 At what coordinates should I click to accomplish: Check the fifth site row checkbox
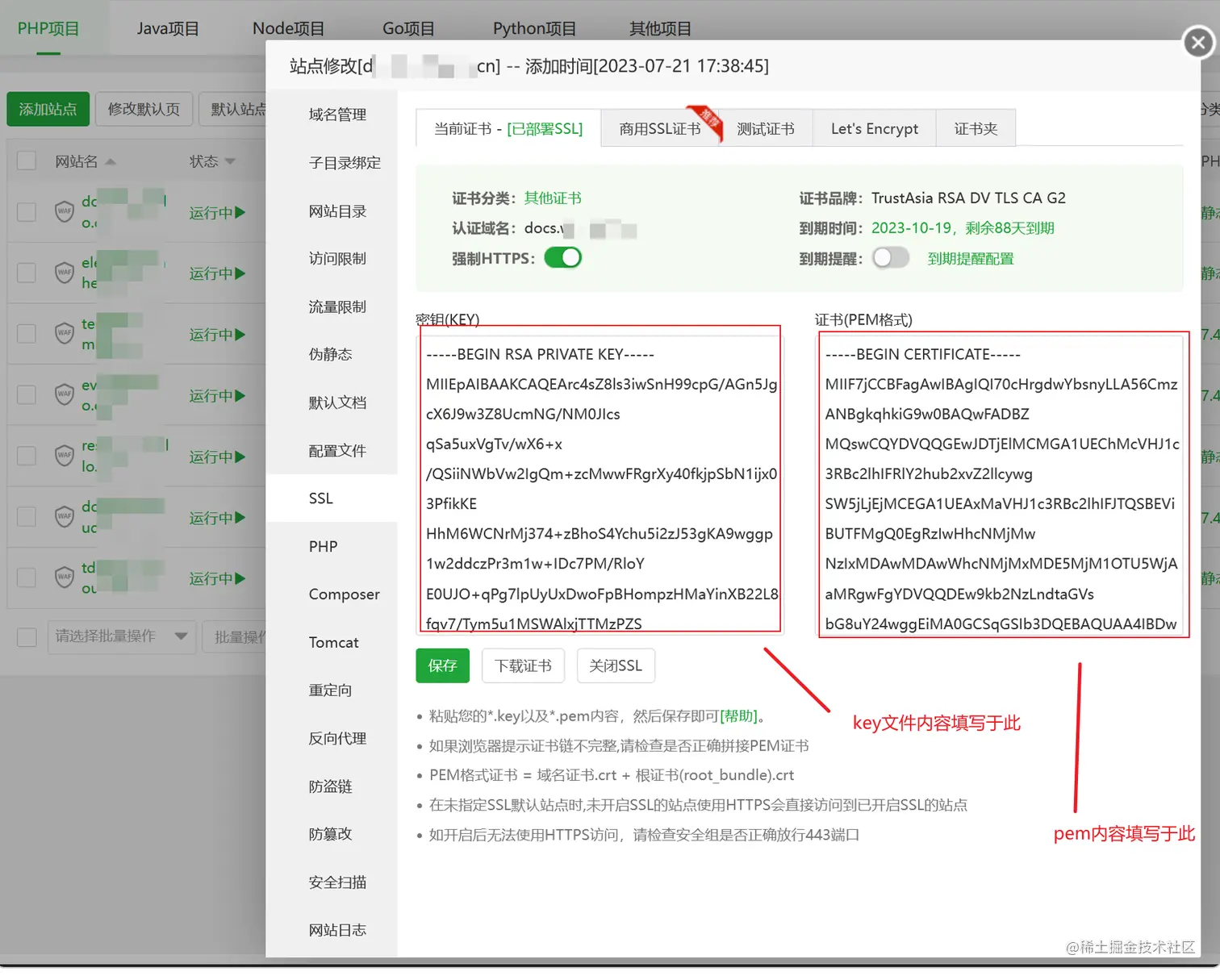point(27,456)
